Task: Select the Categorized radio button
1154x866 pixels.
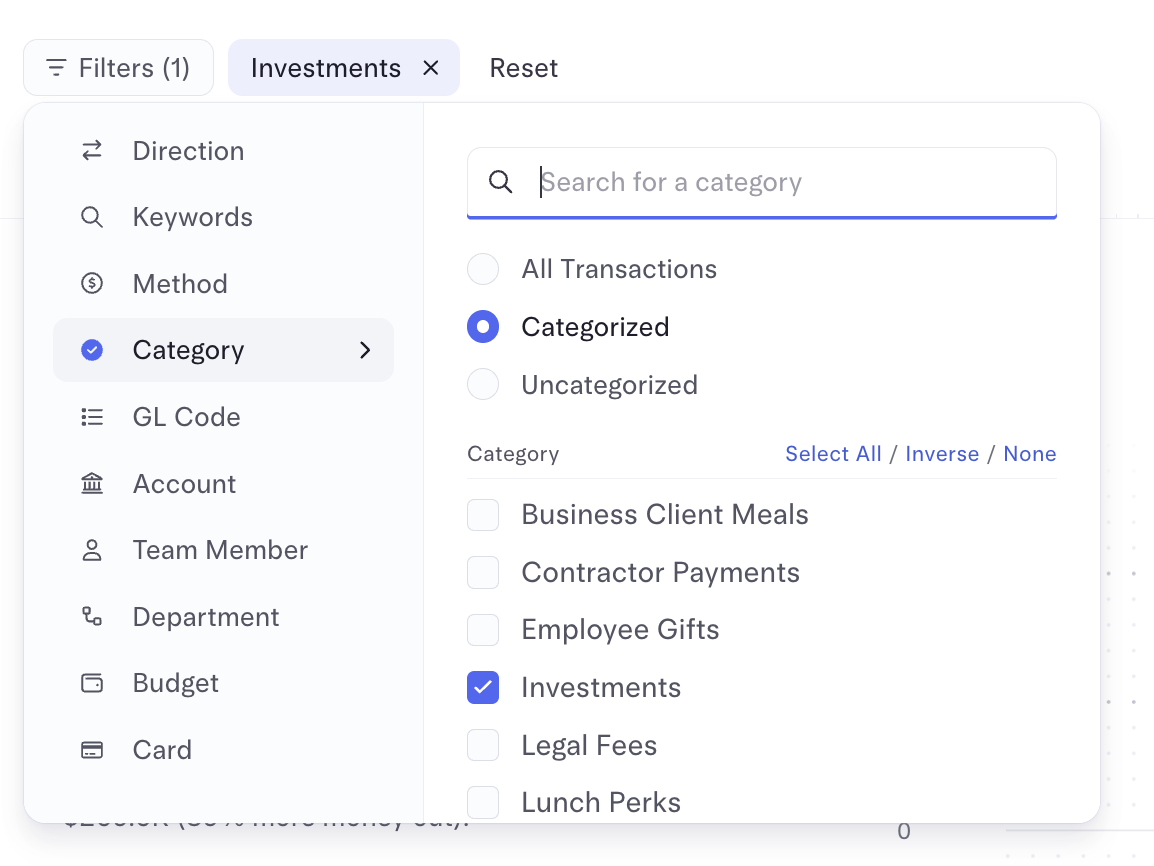Action: click(x=483, y=327)
